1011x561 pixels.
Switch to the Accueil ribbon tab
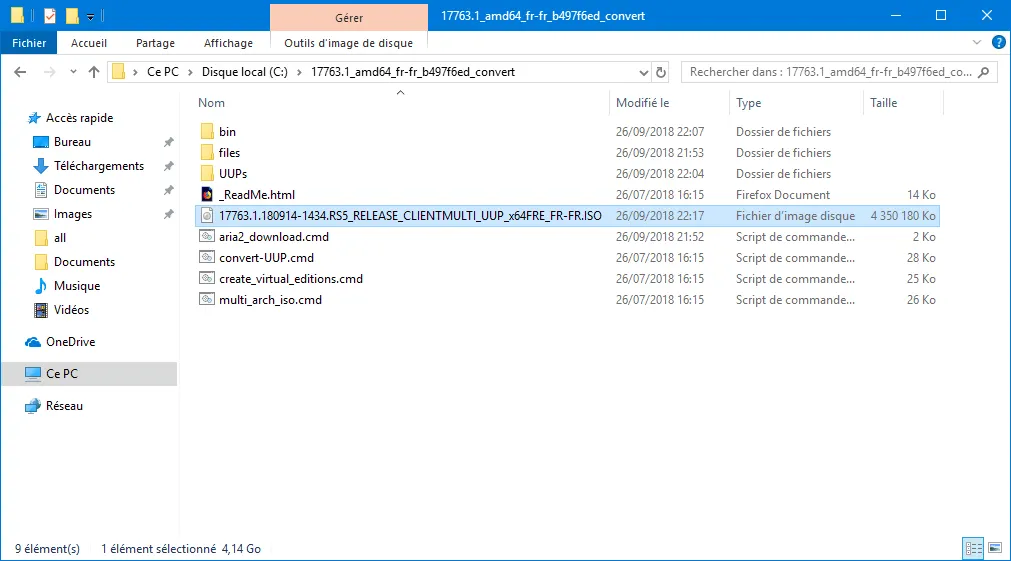coord(89,43)
